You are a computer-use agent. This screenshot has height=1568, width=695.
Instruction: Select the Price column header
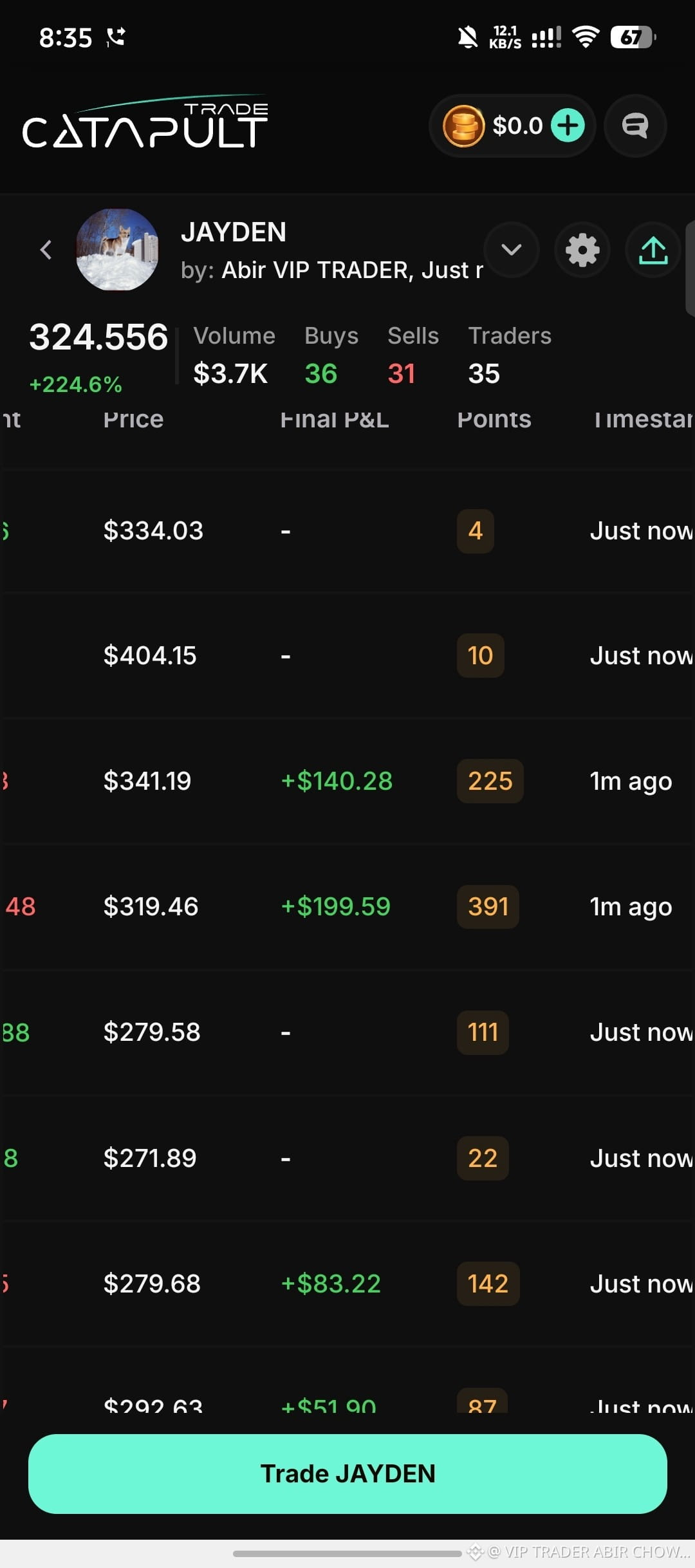coord(133,420)
